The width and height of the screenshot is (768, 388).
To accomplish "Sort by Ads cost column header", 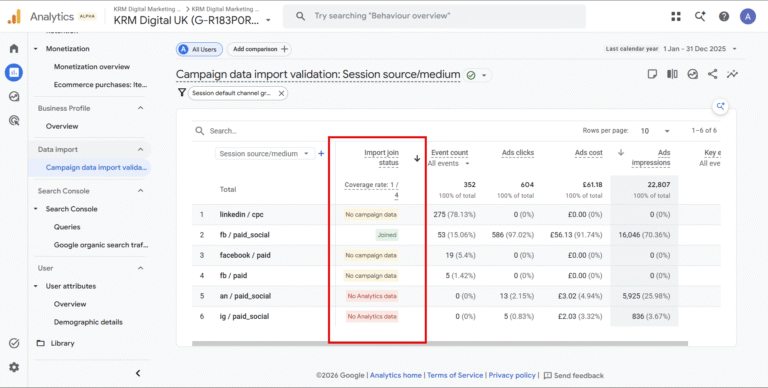I will [x=589, y=153].
